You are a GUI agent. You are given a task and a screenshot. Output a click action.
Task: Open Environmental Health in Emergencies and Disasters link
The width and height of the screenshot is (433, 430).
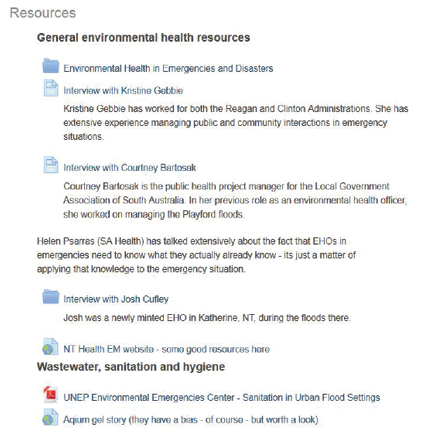[168, 68]
